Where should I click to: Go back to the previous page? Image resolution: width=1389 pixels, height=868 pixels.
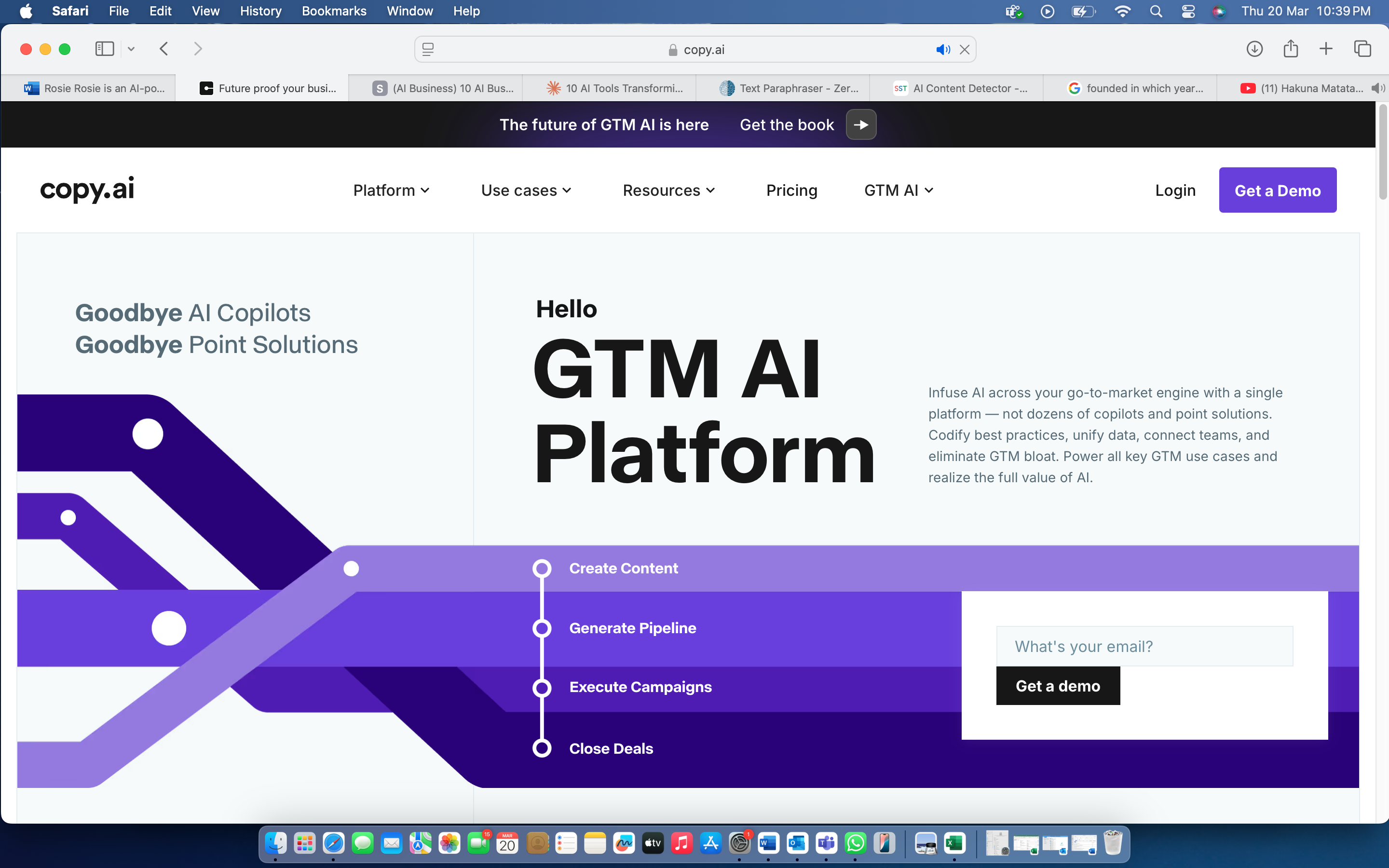click(x=164, y=49)
